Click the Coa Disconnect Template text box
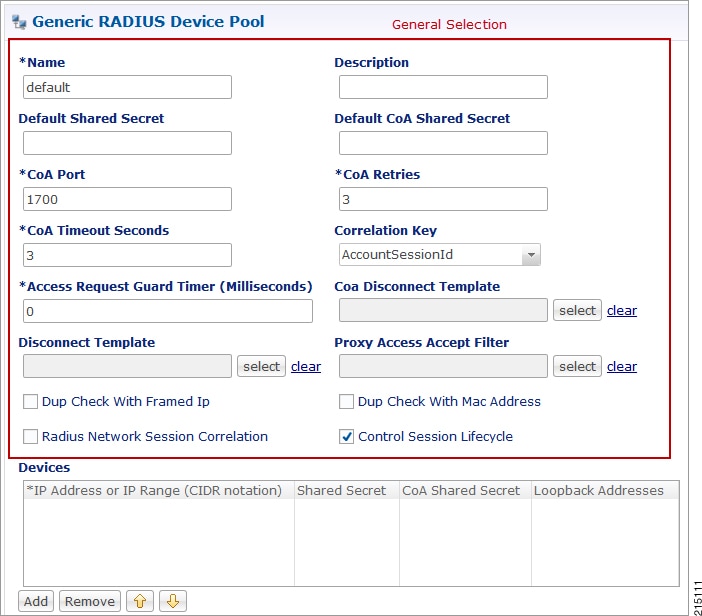 coord(443,310)
